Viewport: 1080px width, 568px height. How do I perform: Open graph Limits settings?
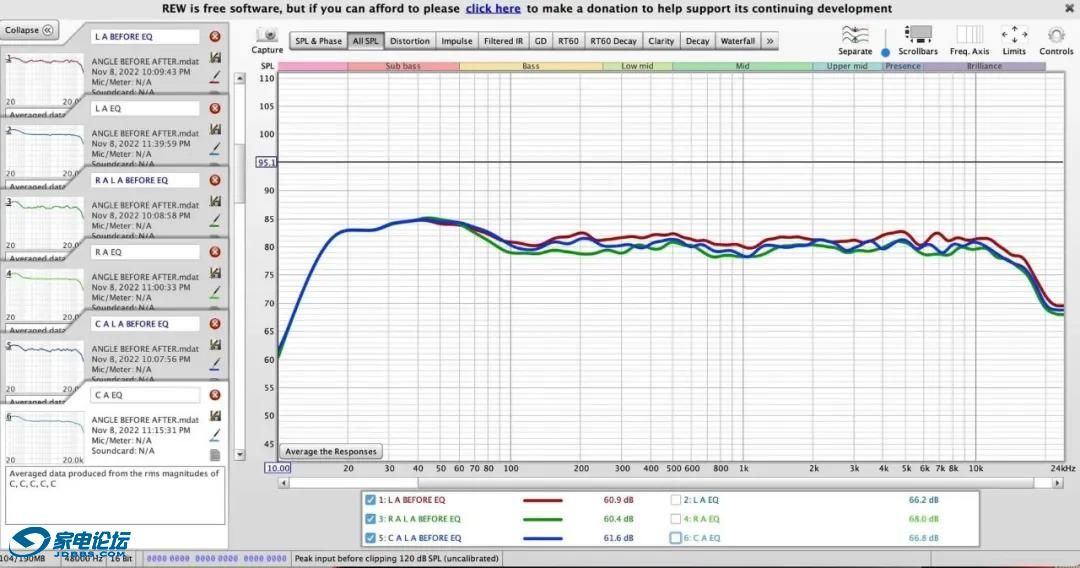pyautogui.click(x=1014, y=41)
